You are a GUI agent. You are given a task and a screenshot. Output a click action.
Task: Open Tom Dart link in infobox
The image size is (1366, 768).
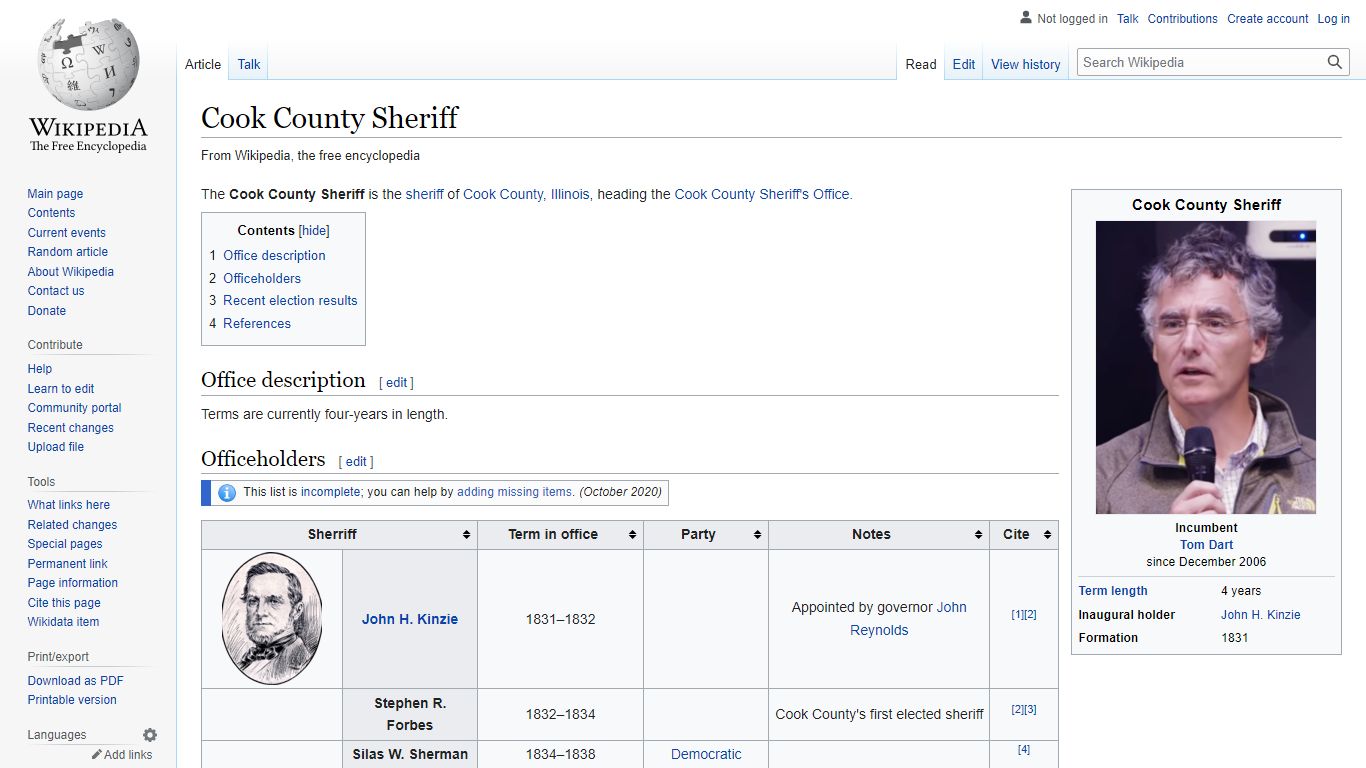point(1206,545)
